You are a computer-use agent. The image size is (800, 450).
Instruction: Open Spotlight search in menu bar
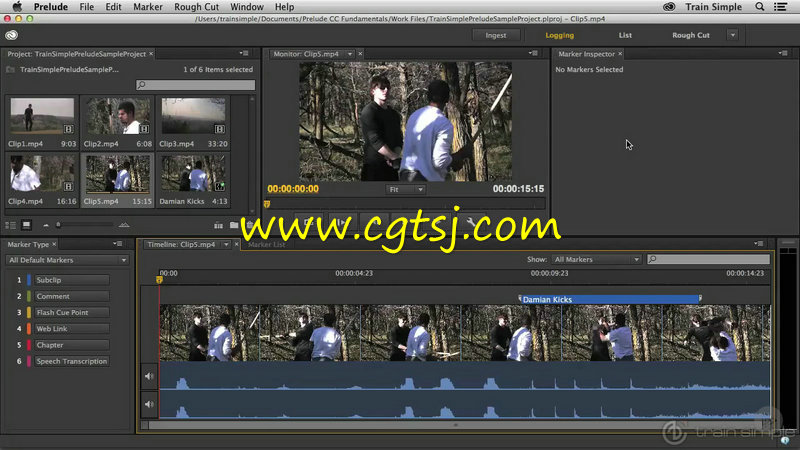point(760,7)
